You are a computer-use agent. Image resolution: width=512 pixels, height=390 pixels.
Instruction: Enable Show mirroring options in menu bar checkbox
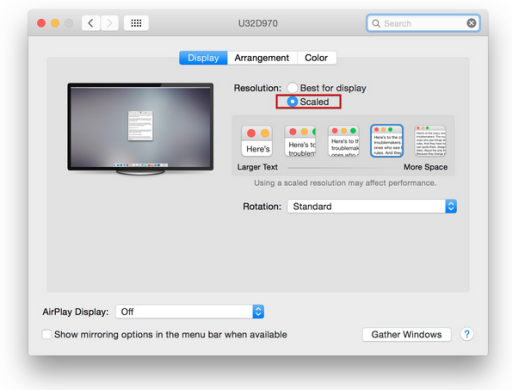pyautogui.click(x=47, y=334)
